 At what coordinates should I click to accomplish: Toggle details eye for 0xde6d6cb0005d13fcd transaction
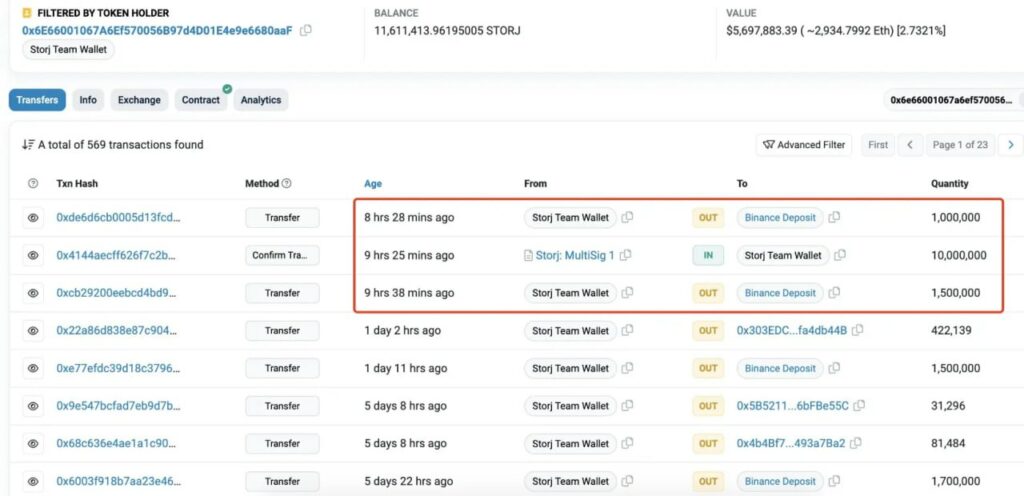click(x=33, y=218)
